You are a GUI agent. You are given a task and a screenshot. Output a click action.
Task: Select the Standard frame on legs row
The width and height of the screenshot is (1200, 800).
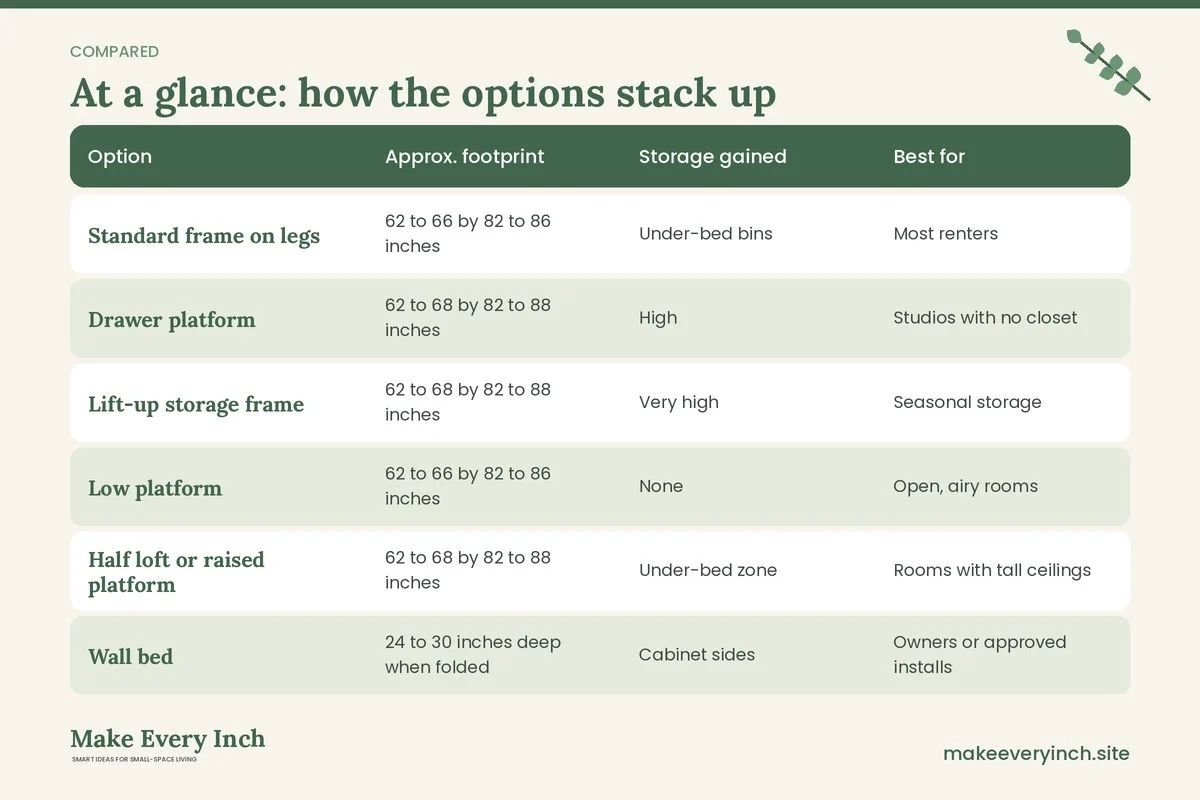point(600,234)
